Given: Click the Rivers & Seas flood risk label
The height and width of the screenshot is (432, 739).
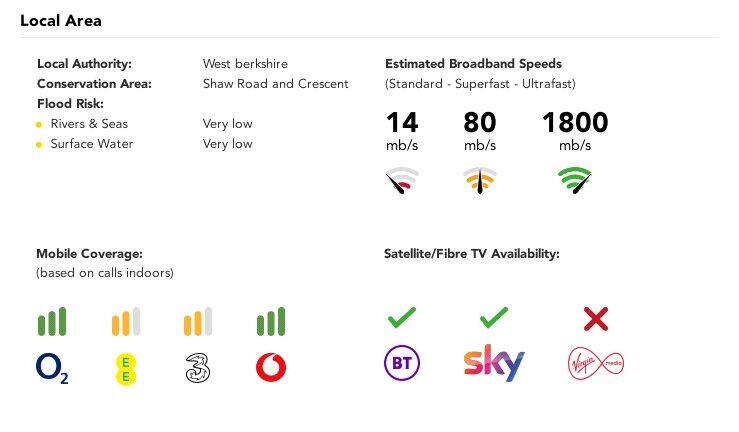Looking at the screenshot, I should pos(89,124).
